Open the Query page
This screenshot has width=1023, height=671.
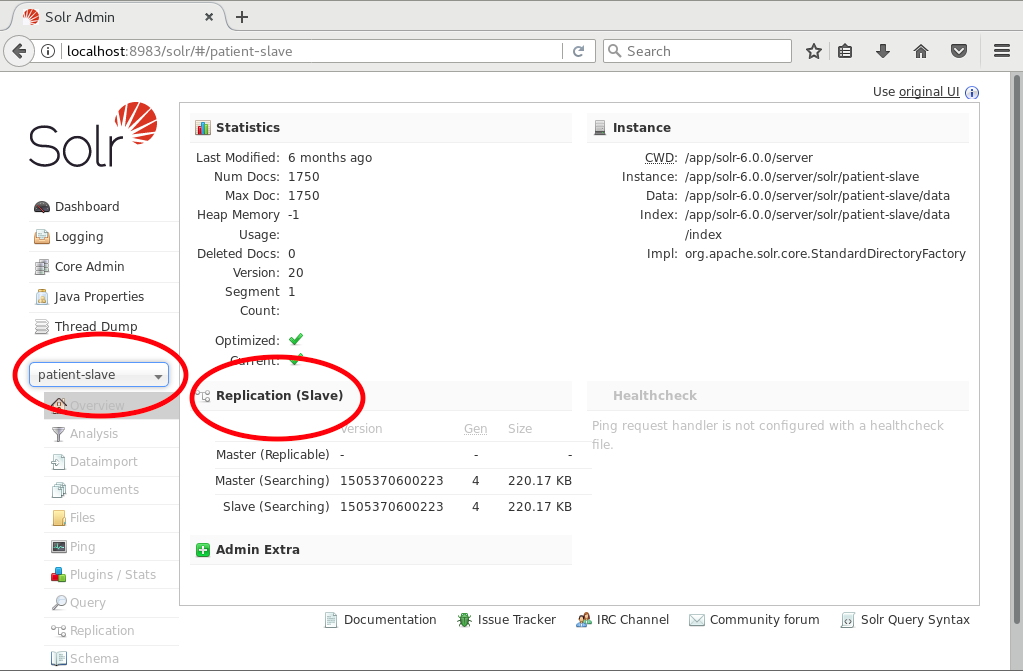(x=87, y=602)
